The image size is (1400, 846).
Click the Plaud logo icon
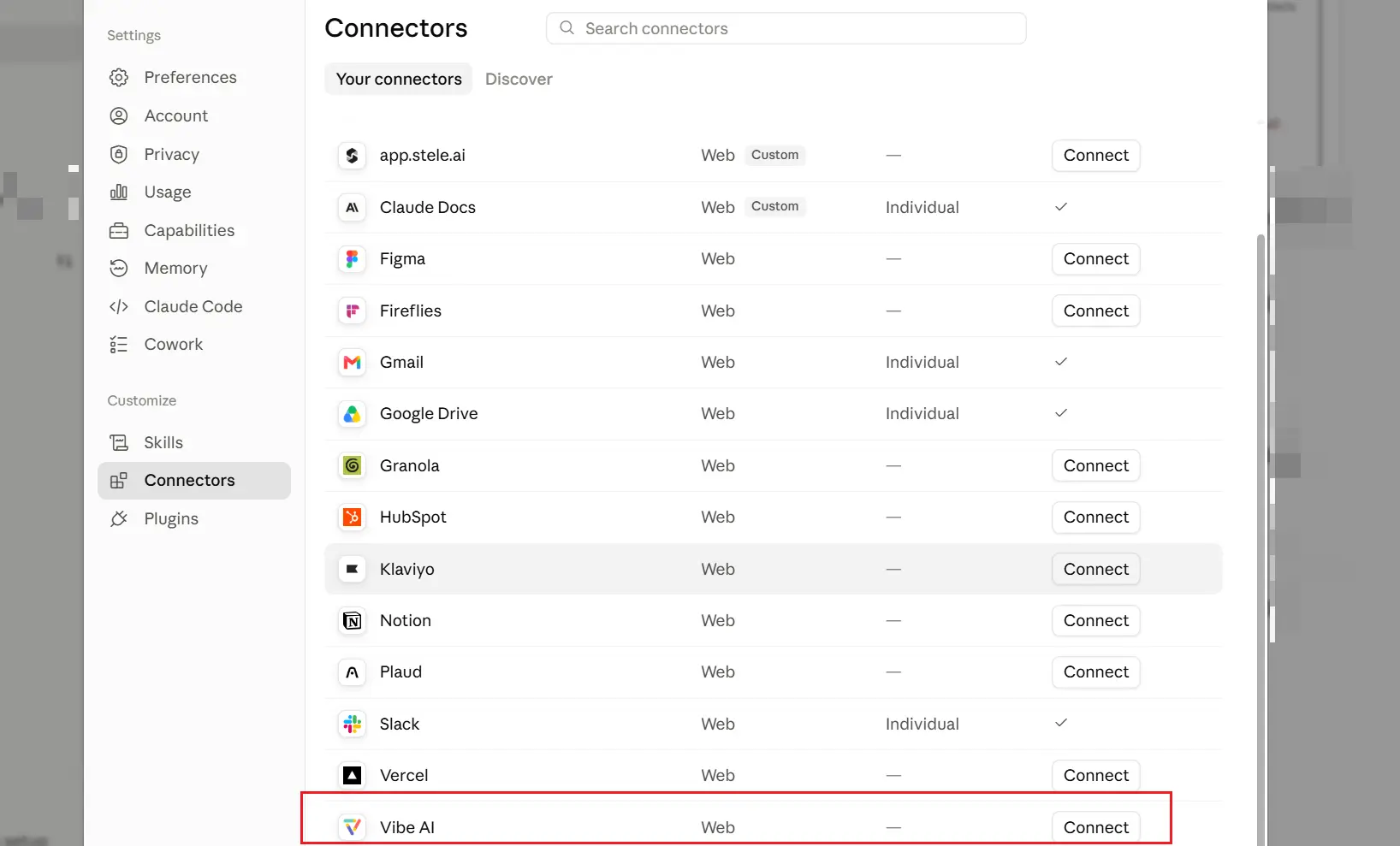[352, 672]
